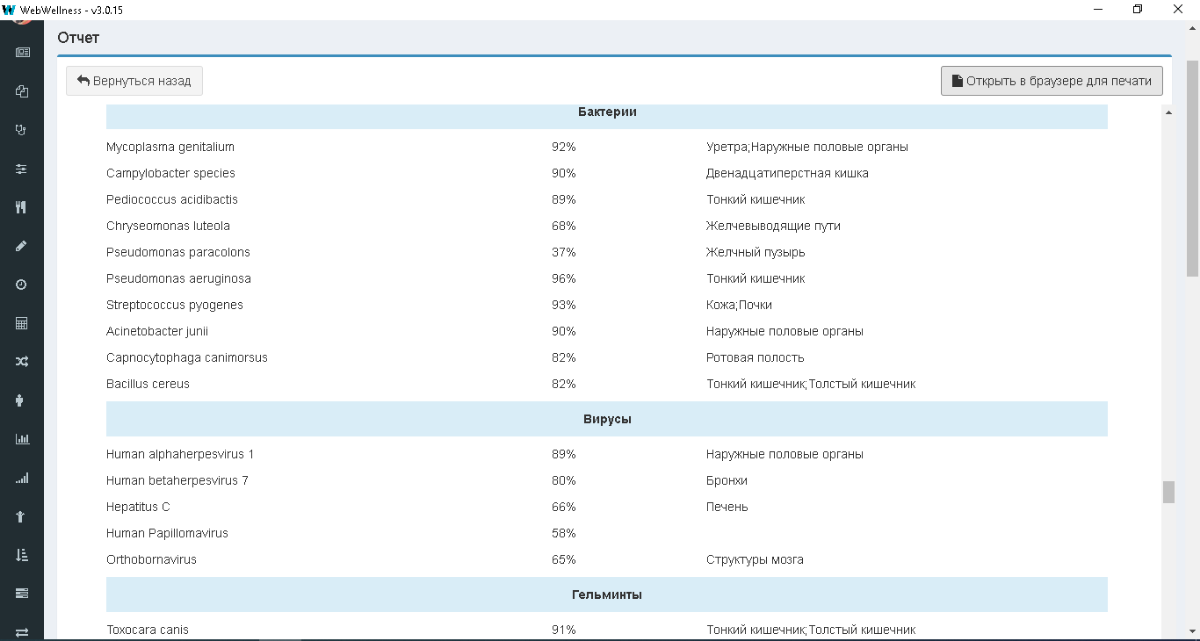Click the up arrow sidebar icon

coord(22,517)
